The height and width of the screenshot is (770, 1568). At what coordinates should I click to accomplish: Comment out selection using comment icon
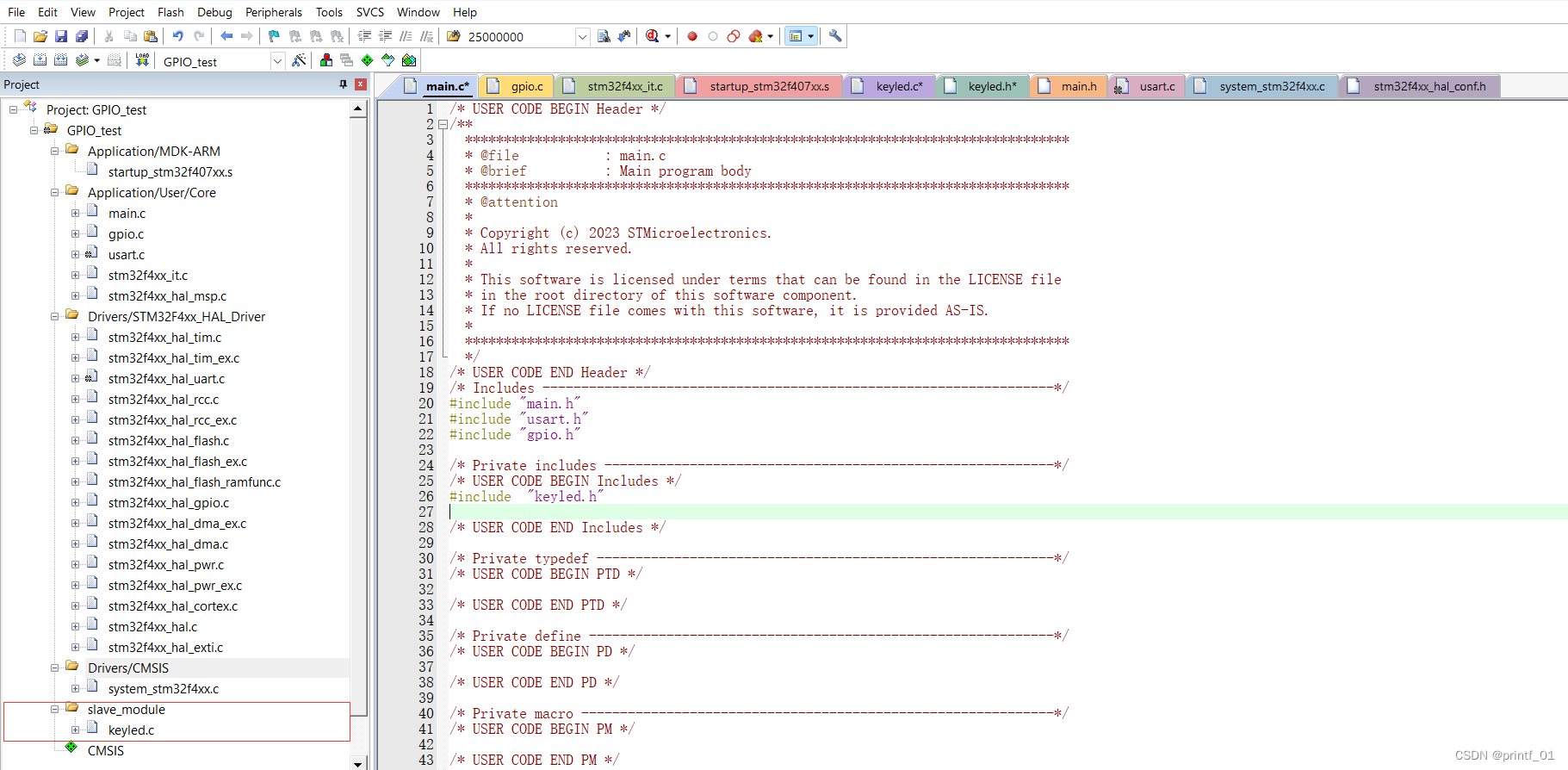[406, 36]
